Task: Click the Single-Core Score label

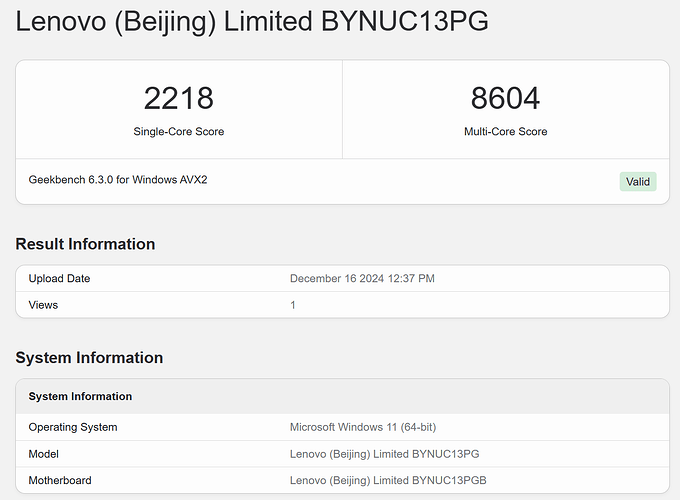Action: [x=178, y=131]
